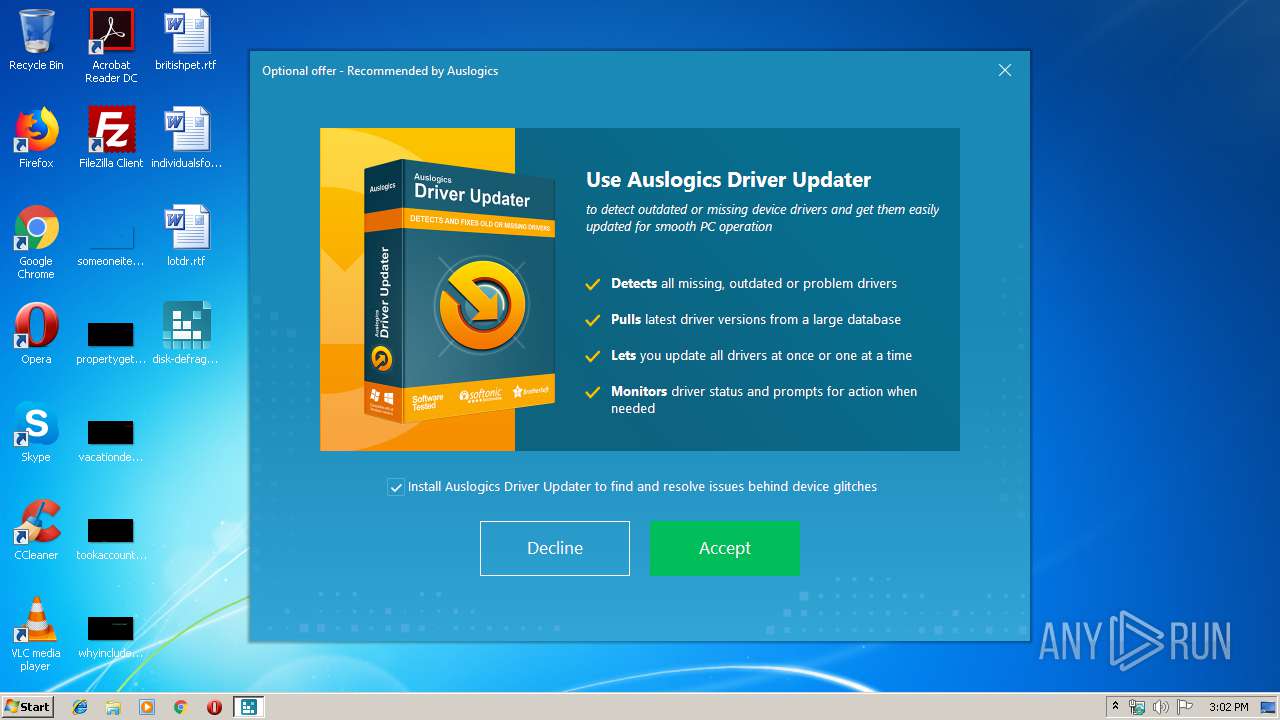
Task: Open the Opera desktop shortcut
Action: click(x=36, y=334)
